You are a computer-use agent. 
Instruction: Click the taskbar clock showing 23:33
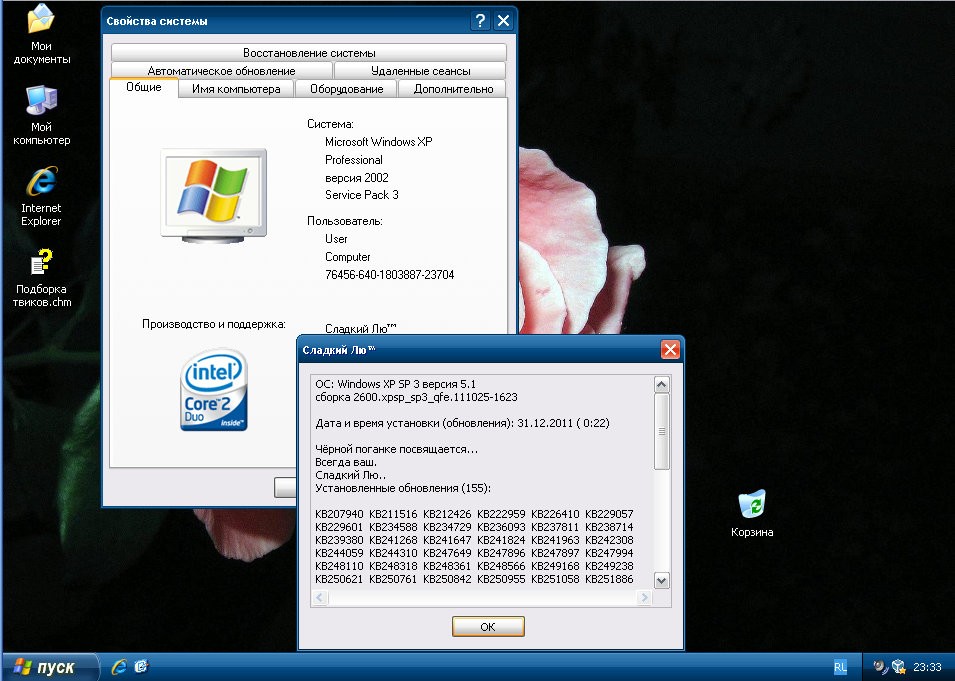point(927,668)
